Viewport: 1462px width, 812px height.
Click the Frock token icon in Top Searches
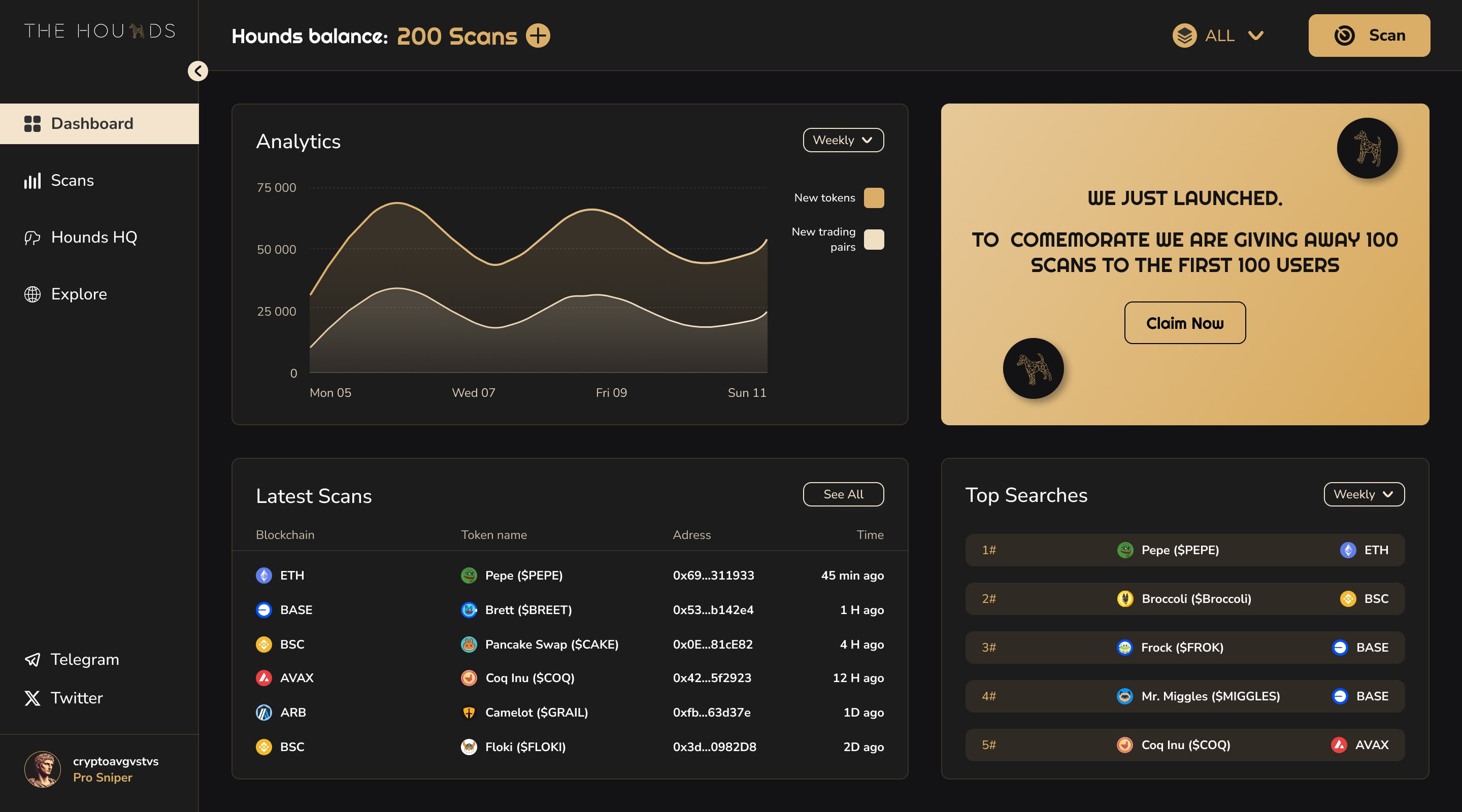coord(1125,648)
